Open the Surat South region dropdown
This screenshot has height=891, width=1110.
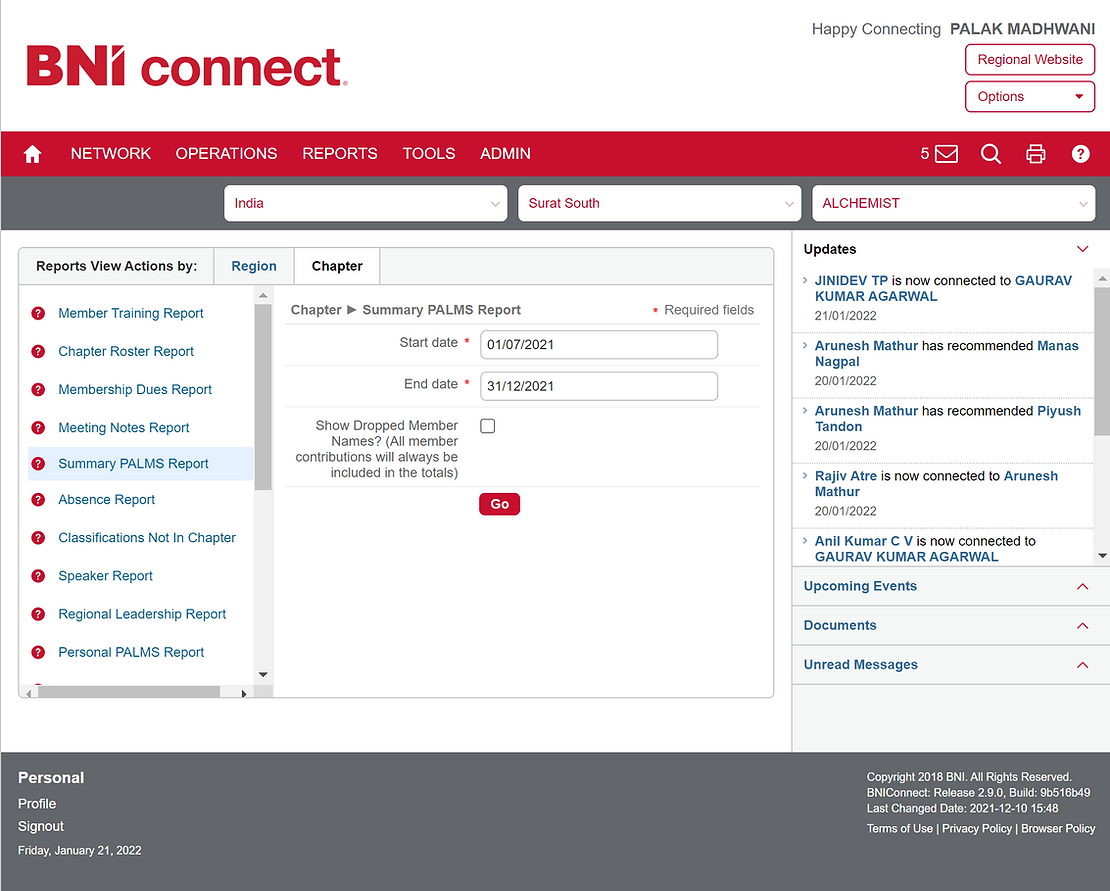click(x=659, y=203)
